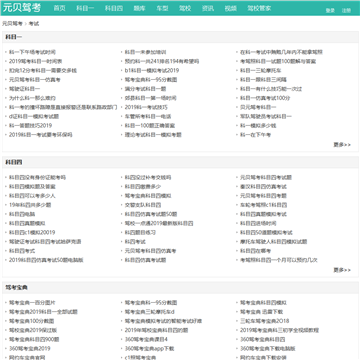Screen dimensions: 360x360
Task: Click the 注册 link
Action: click(346, 10)
